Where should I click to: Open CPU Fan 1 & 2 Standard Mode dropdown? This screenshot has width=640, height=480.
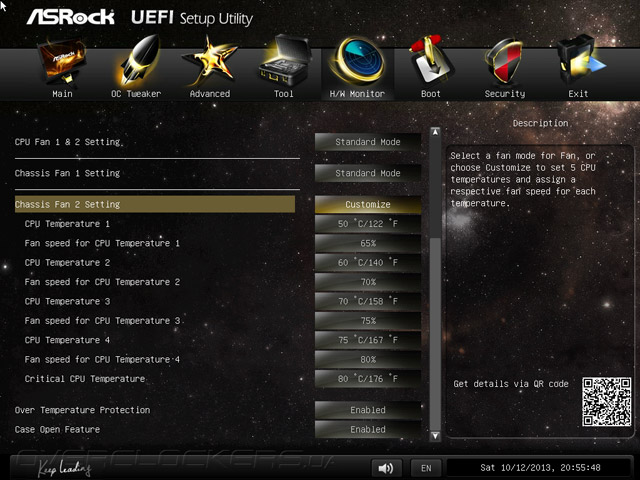click(368, 142)
